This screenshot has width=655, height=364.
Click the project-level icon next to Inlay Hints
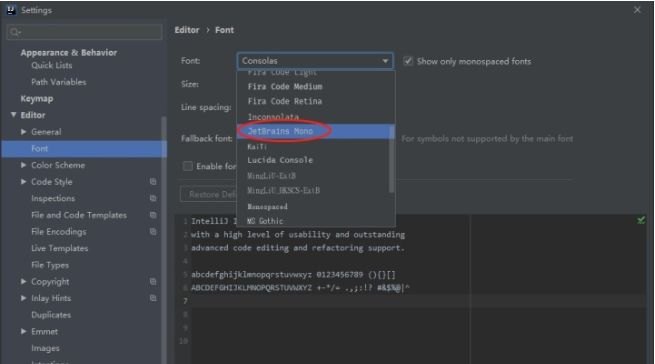pos(153,298)
